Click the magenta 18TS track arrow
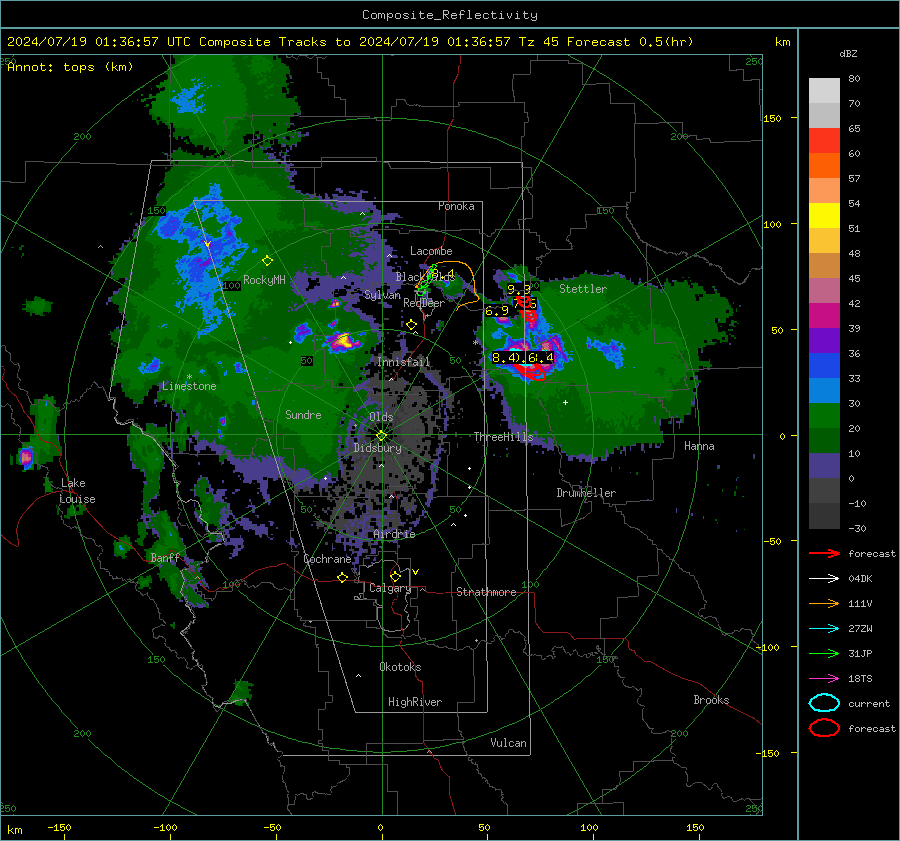900x841 pixels. coord(824,679)
